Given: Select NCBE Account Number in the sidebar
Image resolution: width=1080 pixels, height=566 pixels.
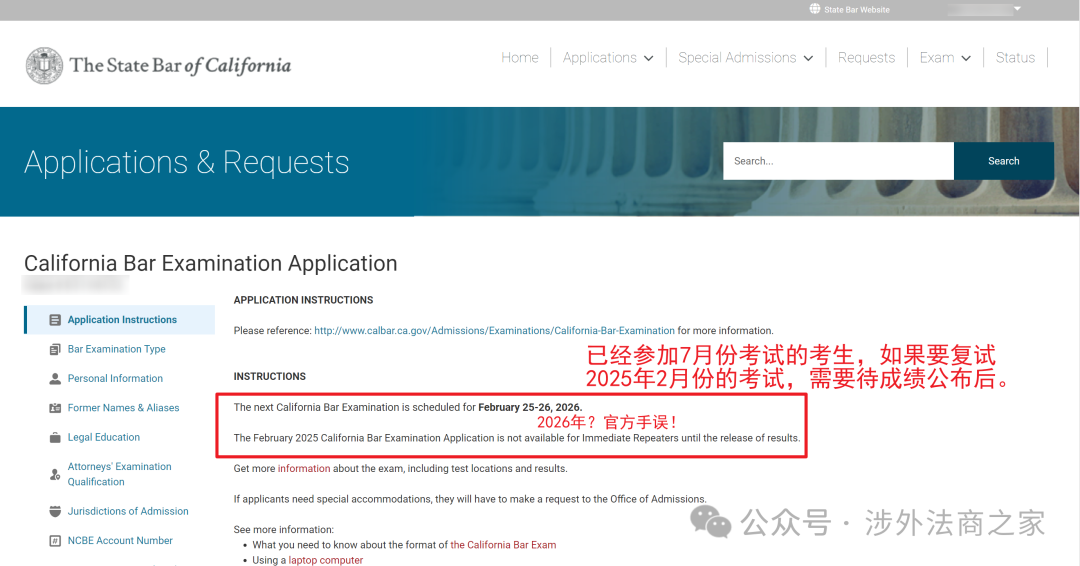Looking at the screenshot, I should click(x=120, y=541).
